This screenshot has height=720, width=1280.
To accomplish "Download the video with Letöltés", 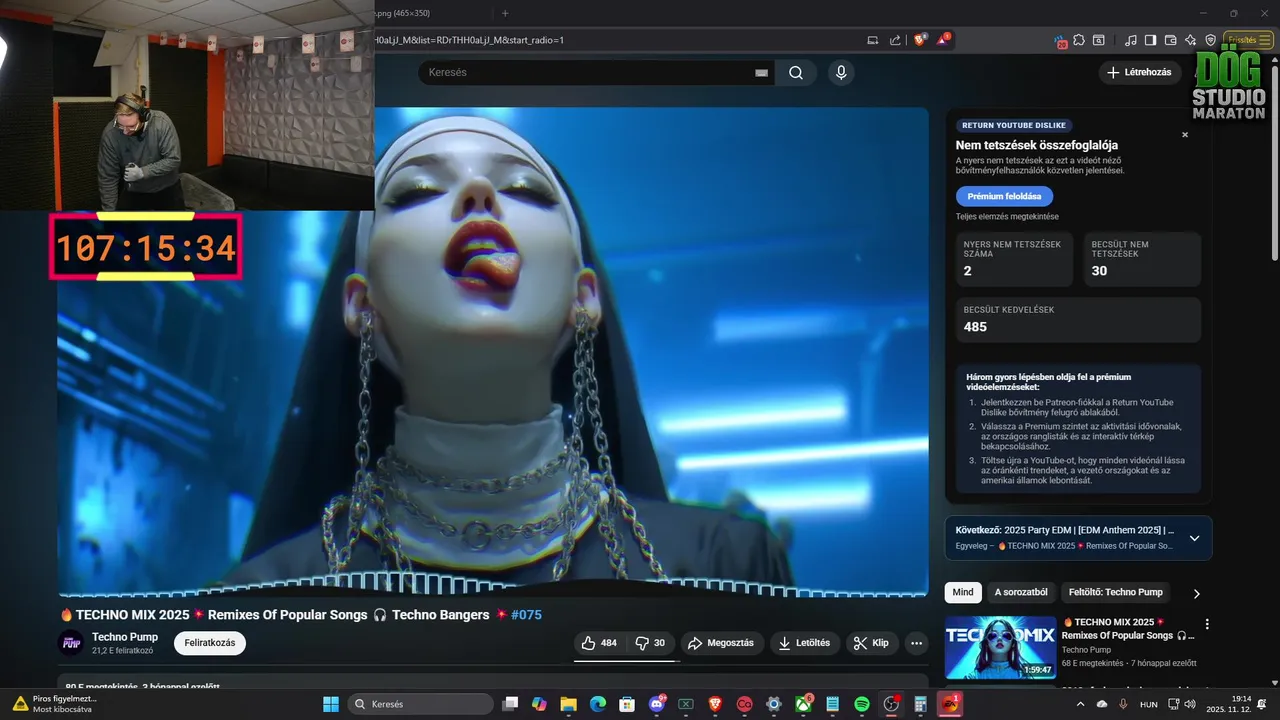I will [x=805, y=643].
